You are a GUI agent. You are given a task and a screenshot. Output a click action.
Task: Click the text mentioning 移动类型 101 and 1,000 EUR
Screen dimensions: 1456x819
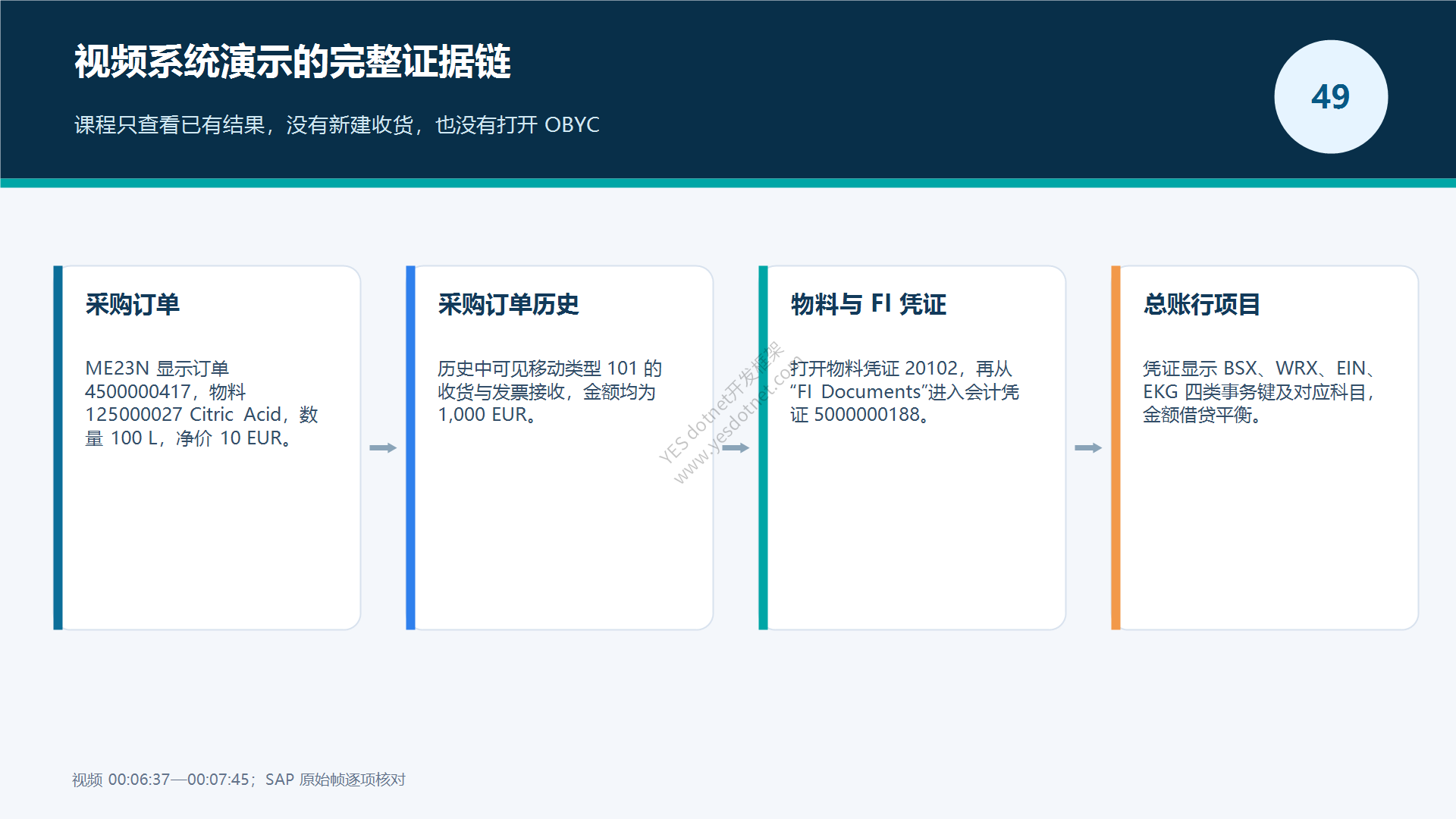[550, 391]
